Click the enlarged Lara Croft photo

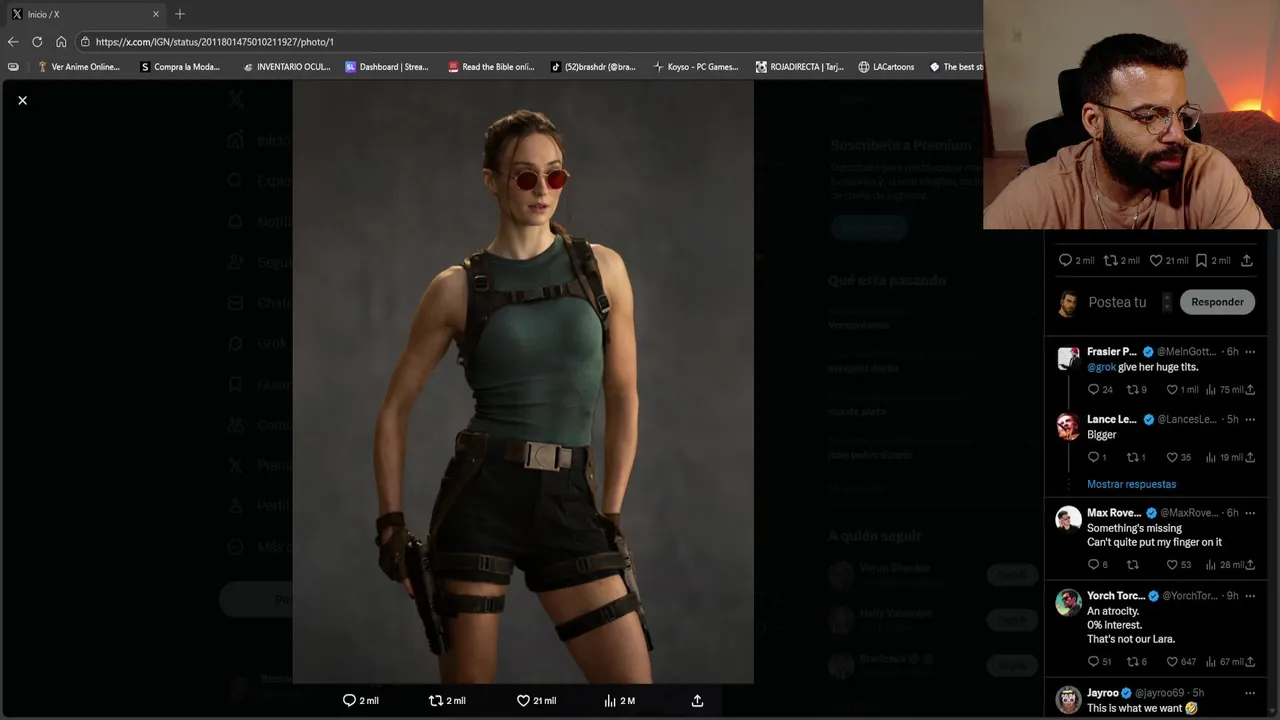pyautogui.click(x=523, y=382)
